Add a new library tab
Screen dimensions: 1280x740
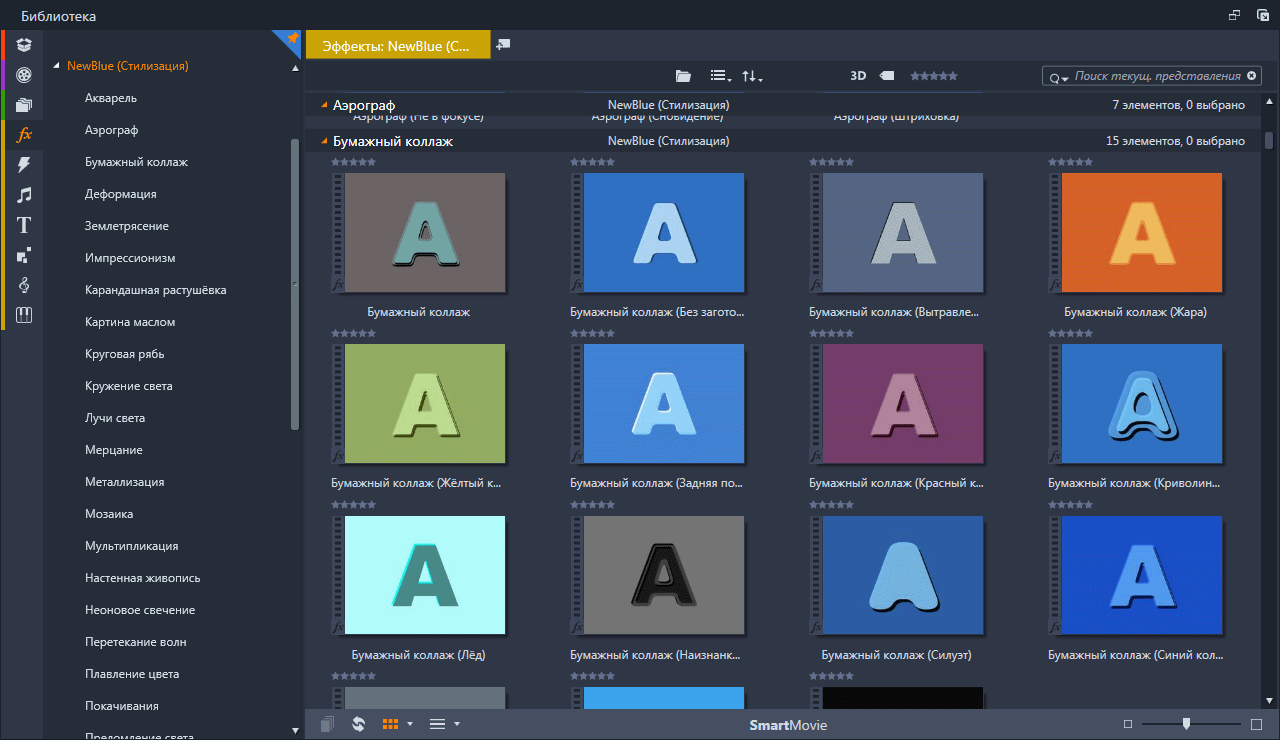point(503,45)
